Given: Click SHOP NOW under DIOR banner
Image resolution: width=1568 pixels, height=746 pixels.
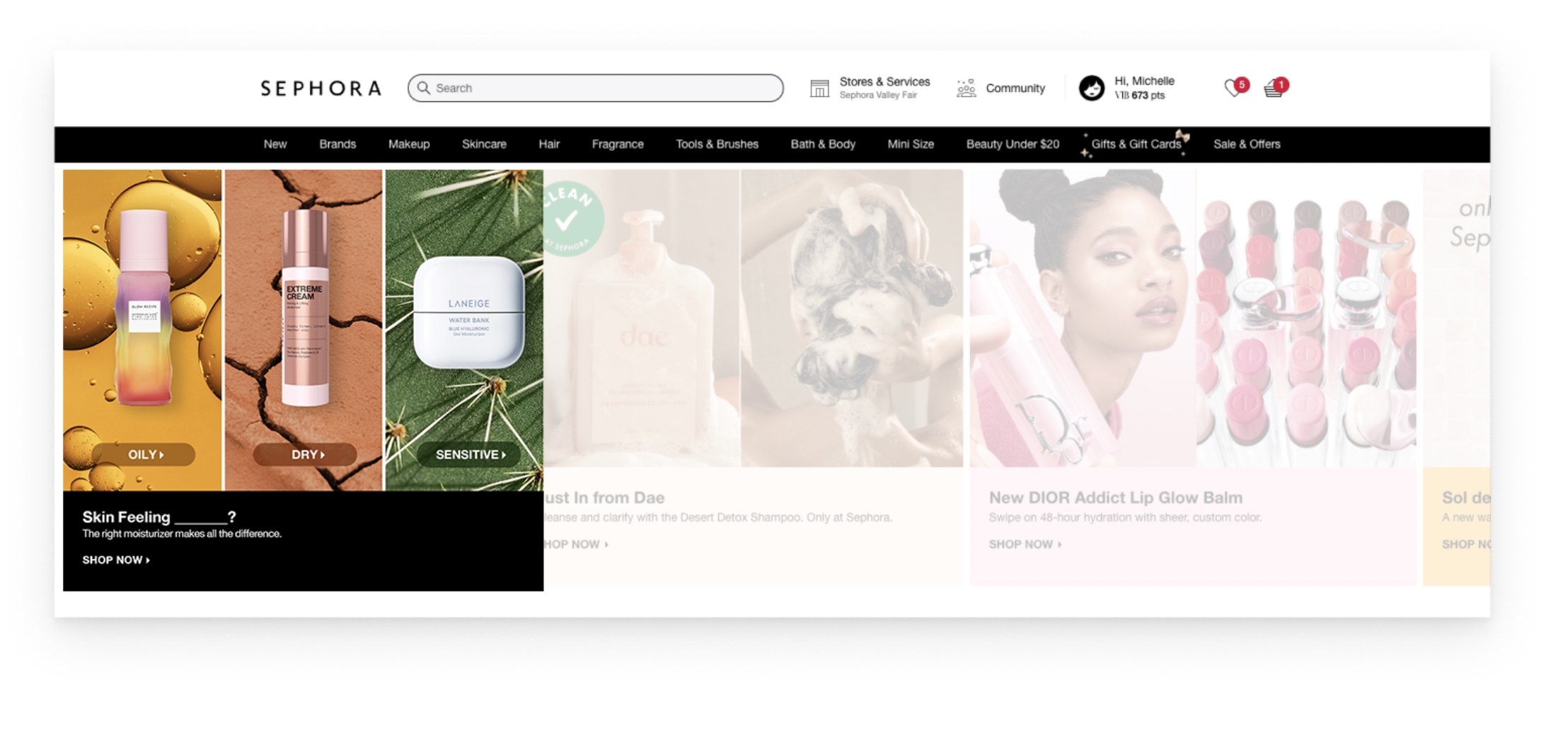Looking at the screenshot, I should (x=1025, y=544).
